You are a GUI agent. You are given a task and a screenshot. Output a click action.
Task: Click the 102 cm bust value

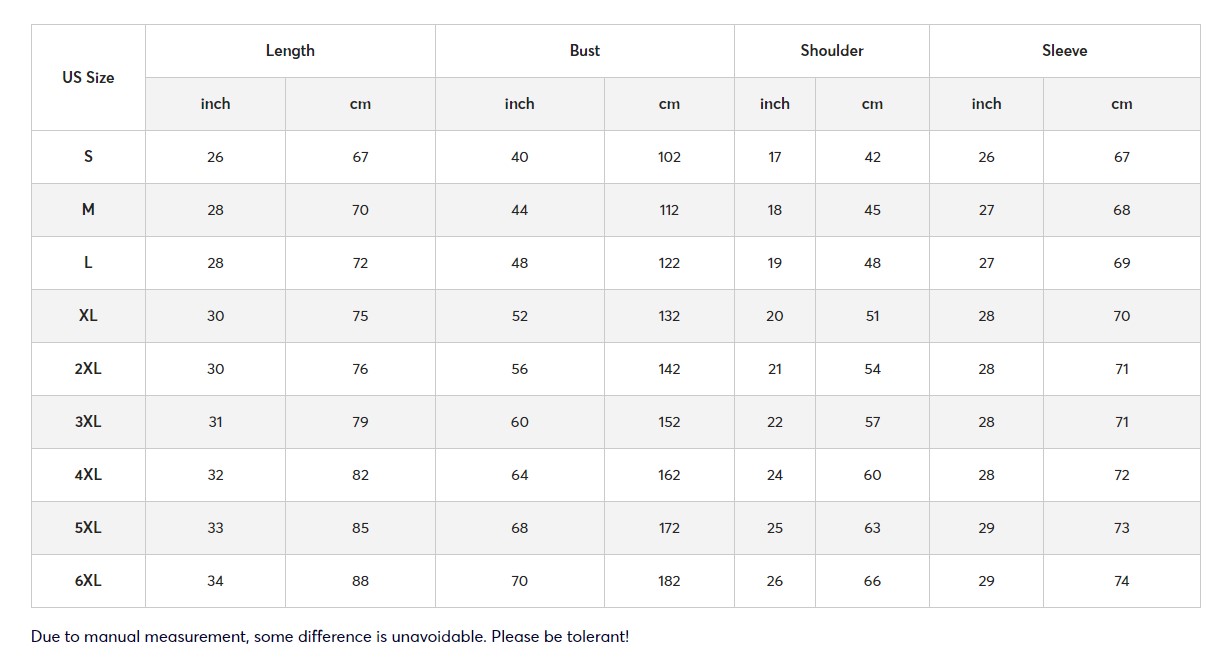pos(669,157)
